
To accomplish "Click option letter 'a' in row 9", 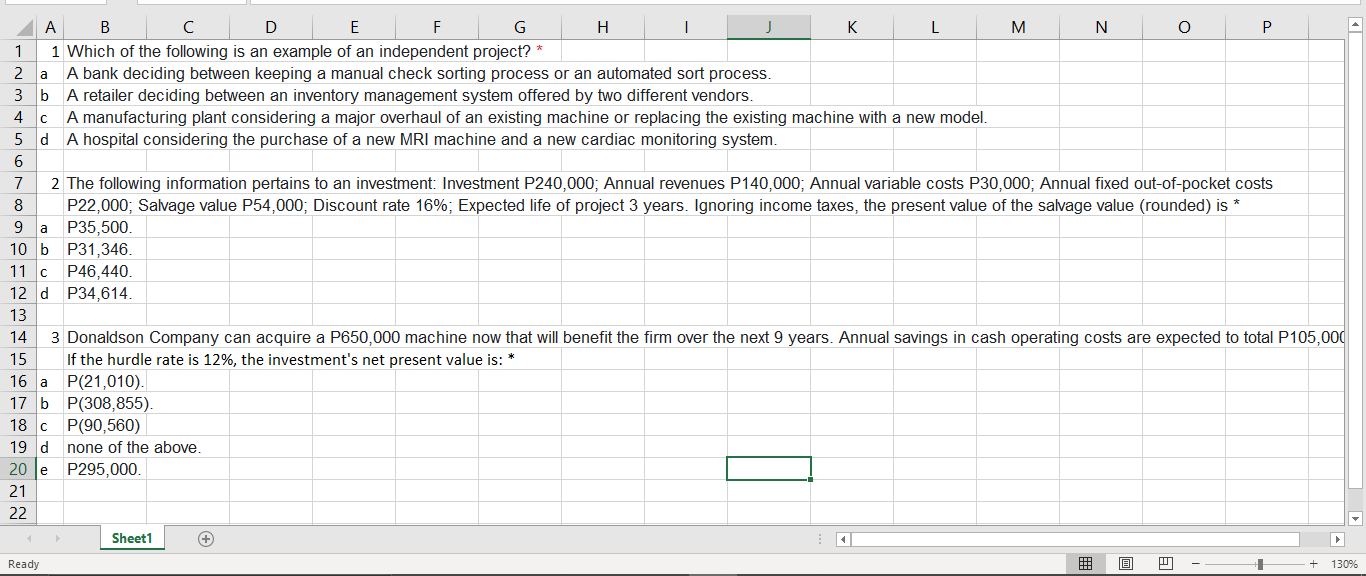I will click(44, 227).
